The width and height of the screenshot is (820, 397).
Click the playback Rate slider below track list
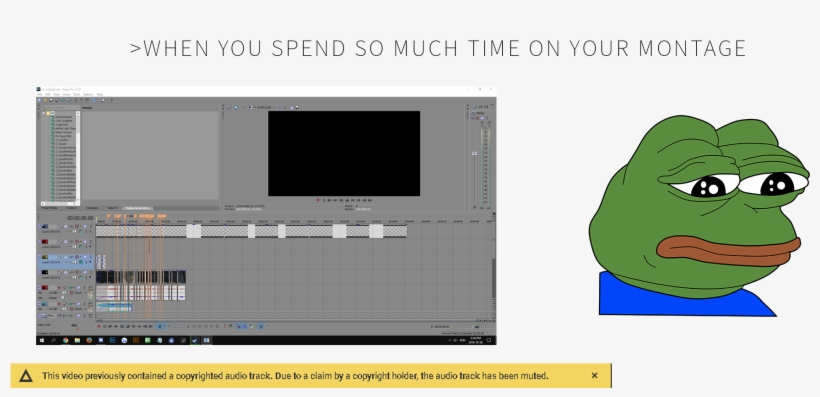pos(74,325)
